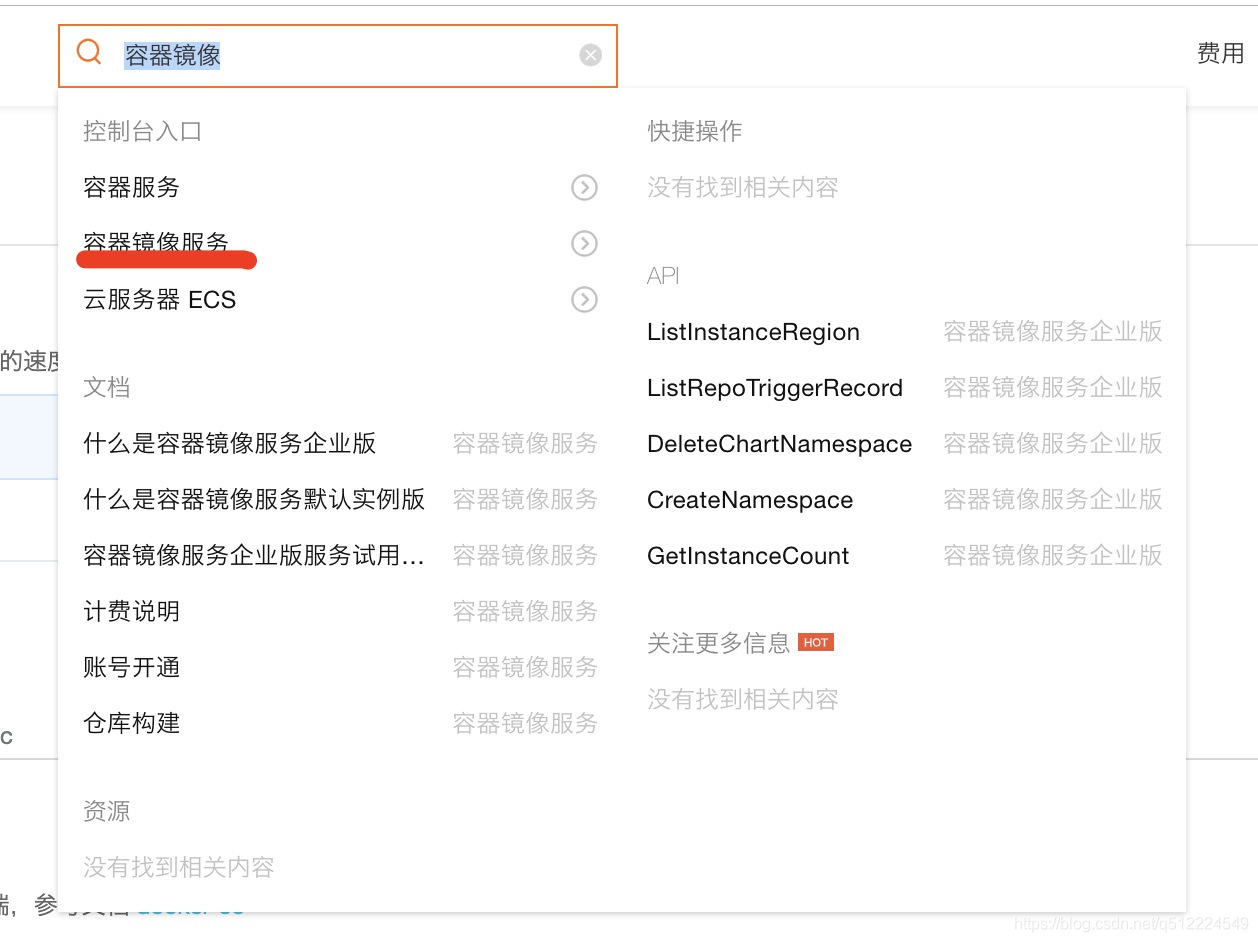This screenshot has width=1258, height=942.
Task: Click 容器镜像服务企业版 label beside CreateNamespace
Action: [x=1053, y=500]
